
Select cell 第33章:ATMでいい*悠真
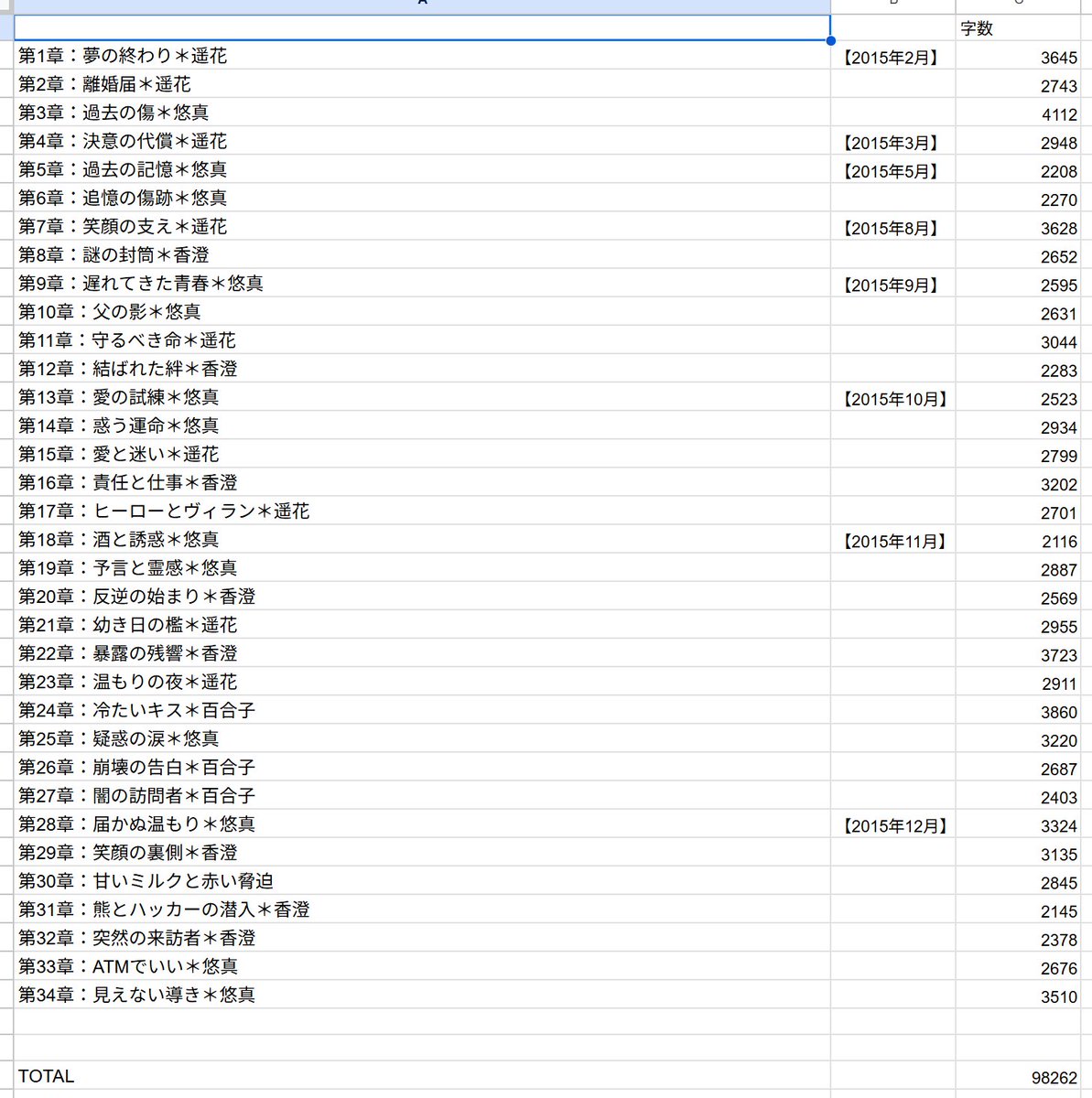[422, 965]
